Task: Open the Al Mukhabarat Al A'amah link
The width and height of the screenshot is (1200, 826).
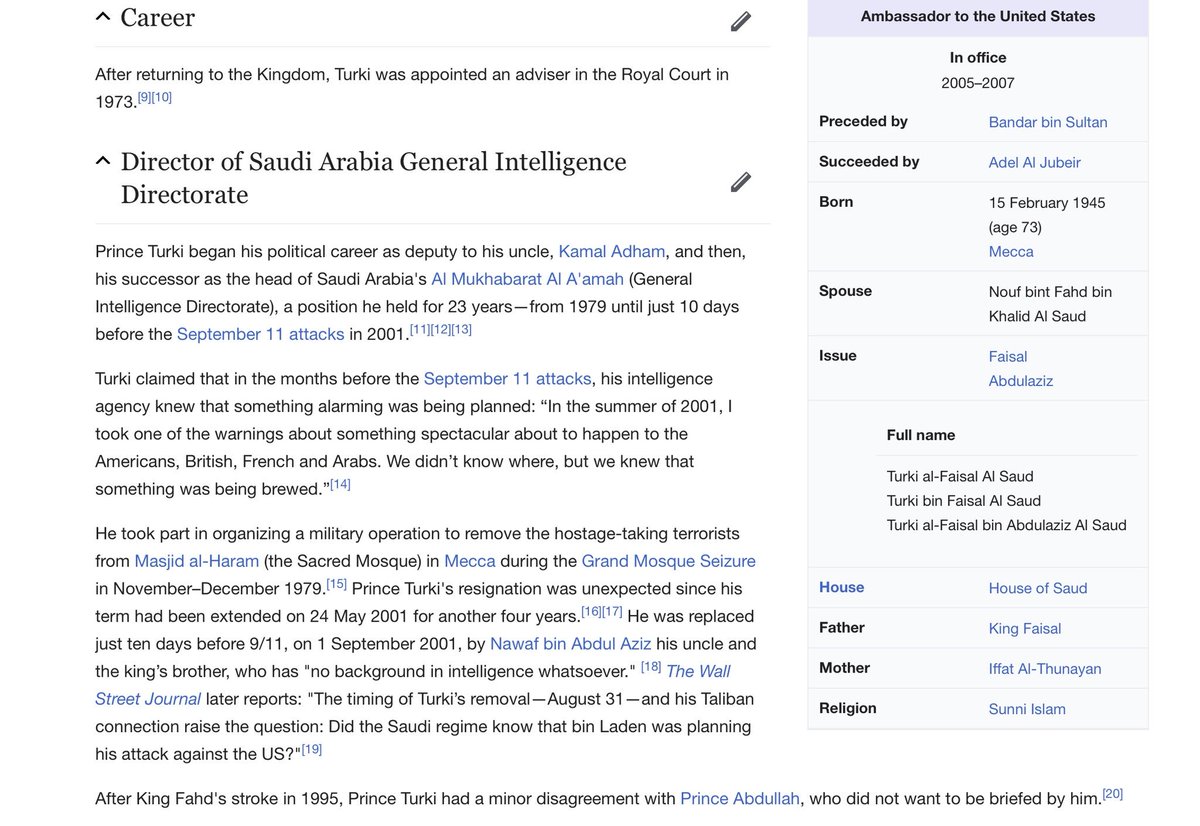Action: tap(527, 279)
